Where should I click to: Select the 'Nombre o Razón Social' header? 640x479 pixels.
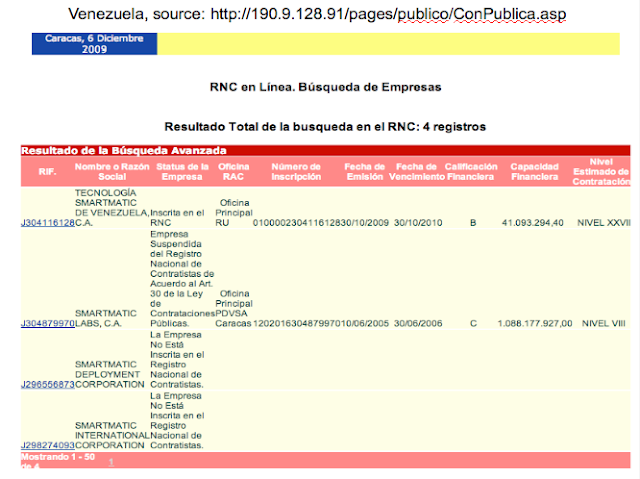pyautogui.click(x=112, y=172)
